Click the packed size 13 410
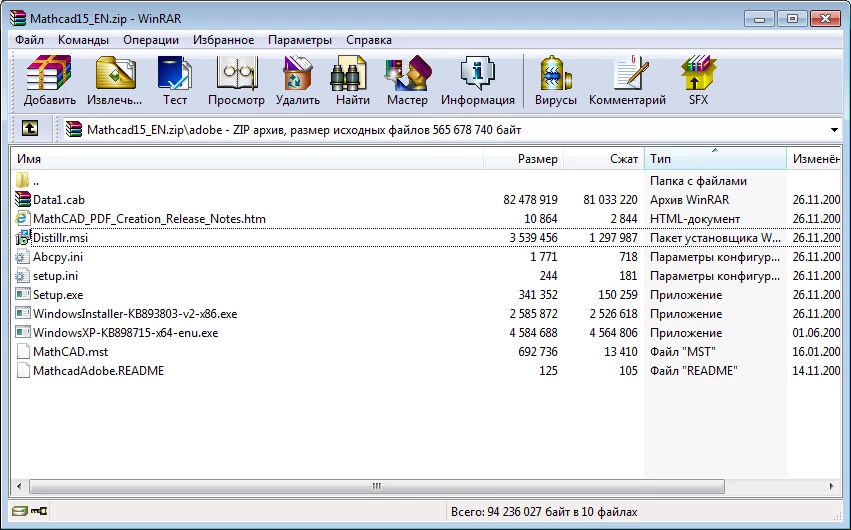 [620, 352]
